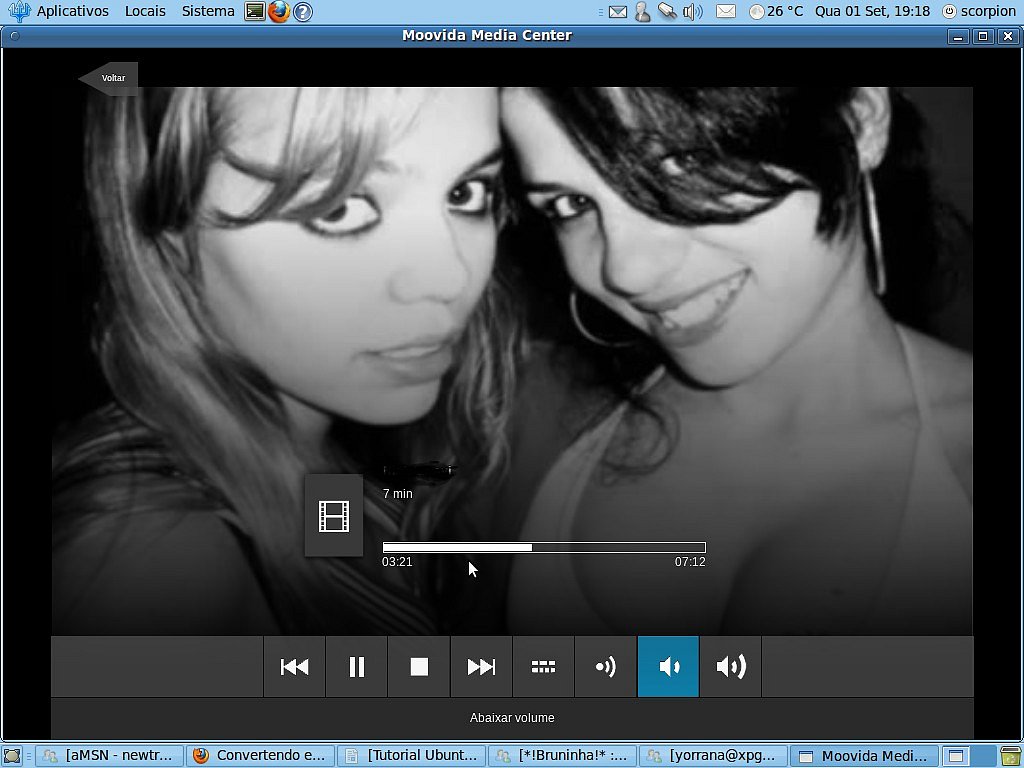This screenshot has width=1024, height=768.
Task: Switch to the aMSN taskbar window
Action: tap(109, 756)
